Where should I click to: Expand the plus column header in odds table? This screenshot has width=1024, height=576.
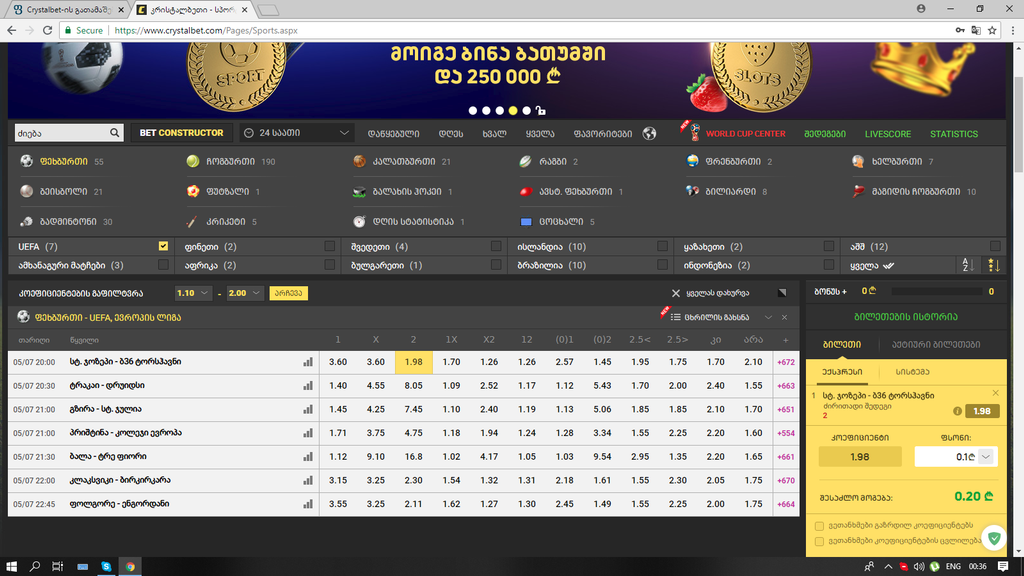786,340
